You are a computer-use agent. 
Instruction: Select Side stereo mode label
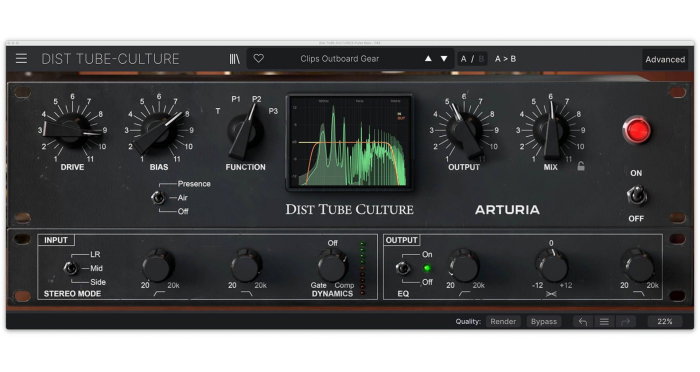98,282
